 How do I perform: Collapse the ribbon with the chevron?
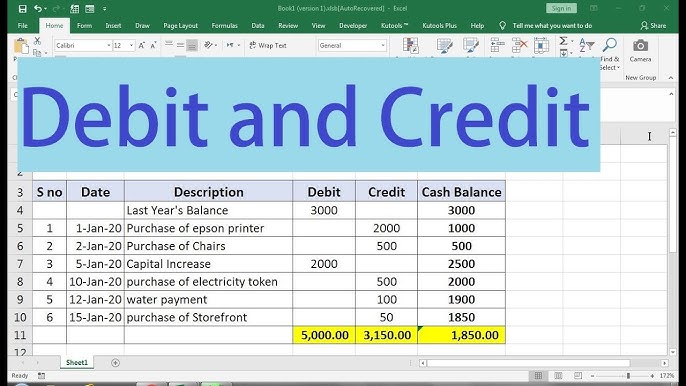tap(671, 77)
